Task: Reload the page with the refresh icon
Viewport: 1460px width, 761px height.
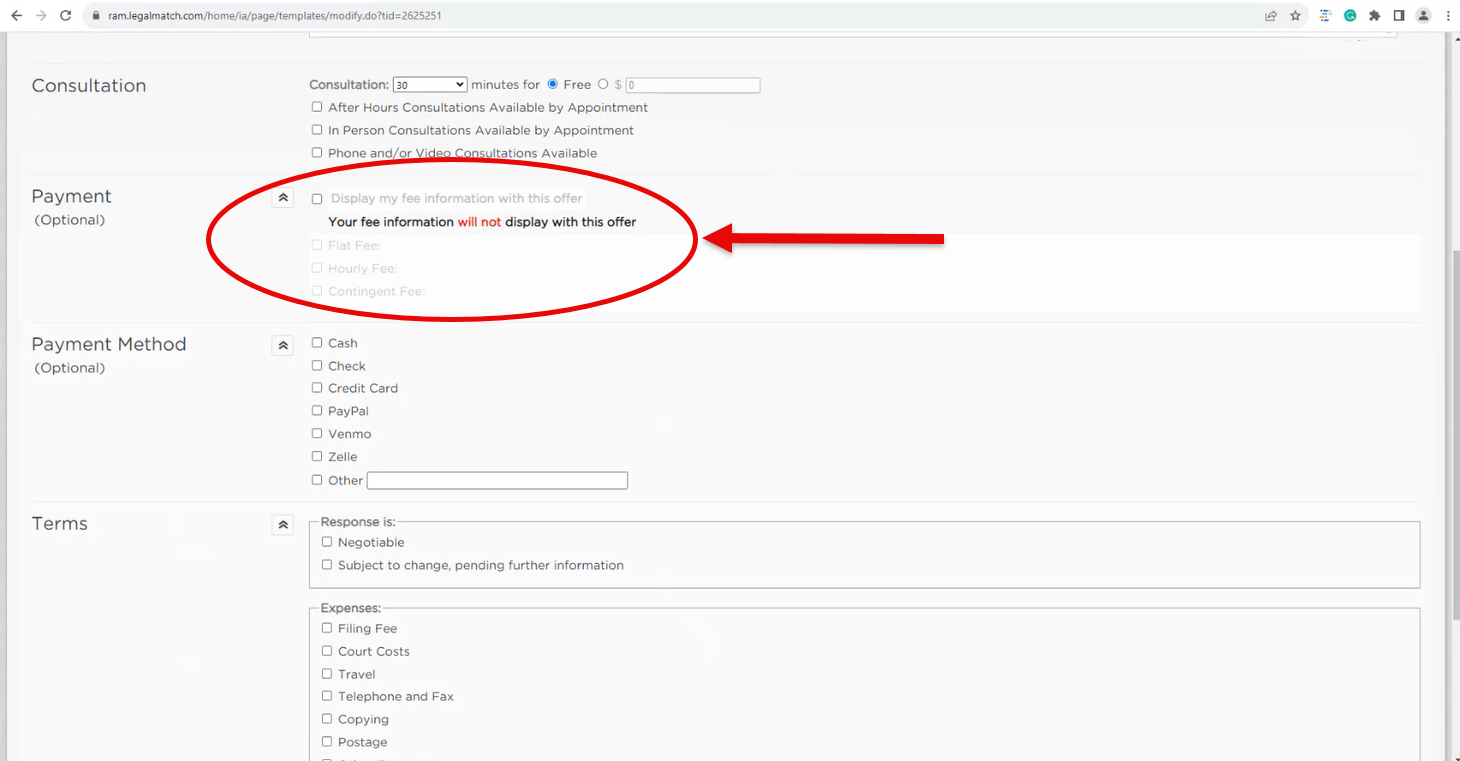Action: click(66, 16)
